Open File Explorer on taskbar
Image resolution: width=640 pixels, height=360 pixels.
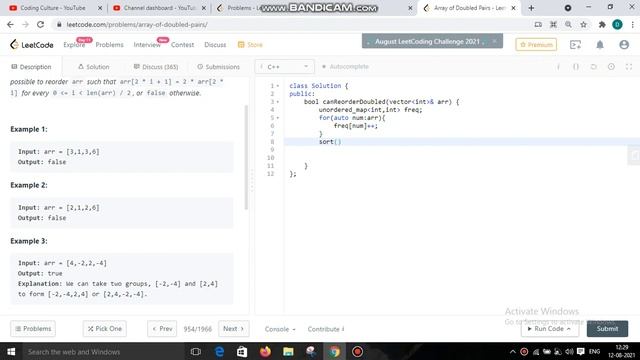tap(289, 351)
